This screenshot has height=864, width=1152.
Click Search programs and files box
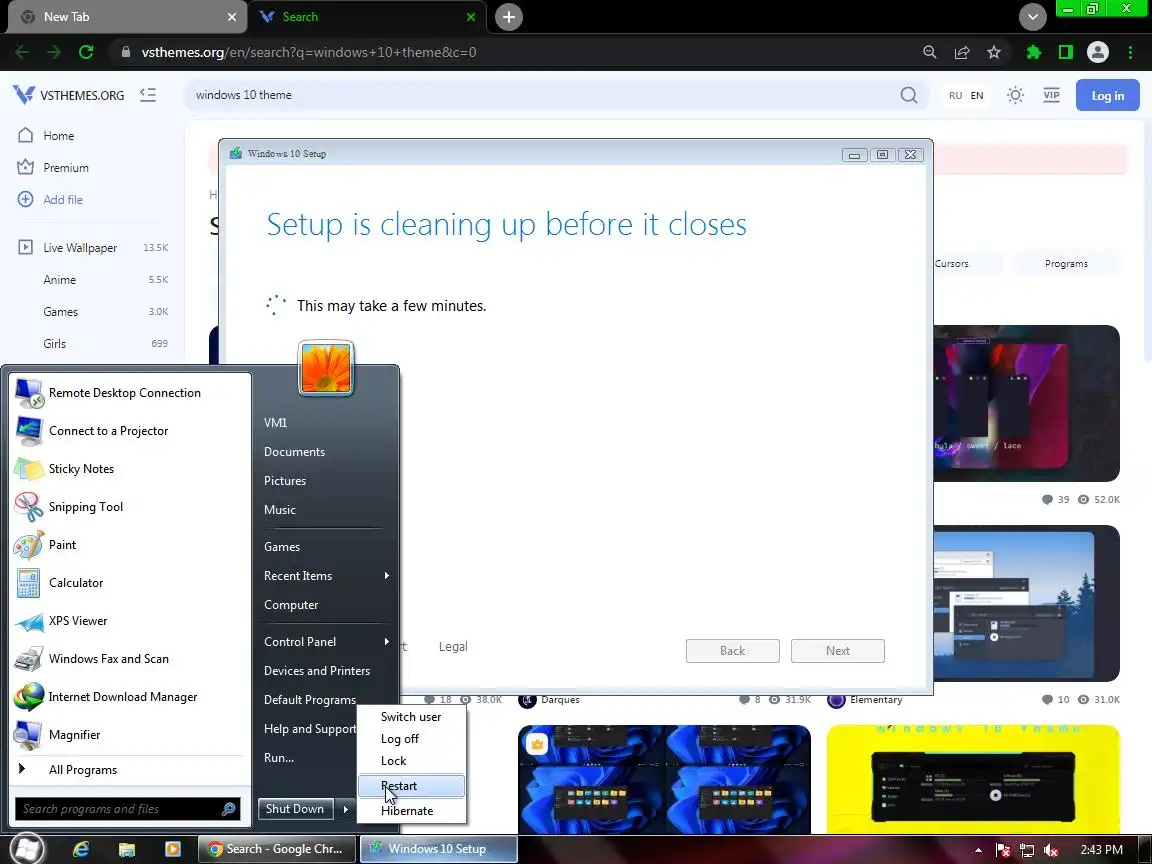127,809
